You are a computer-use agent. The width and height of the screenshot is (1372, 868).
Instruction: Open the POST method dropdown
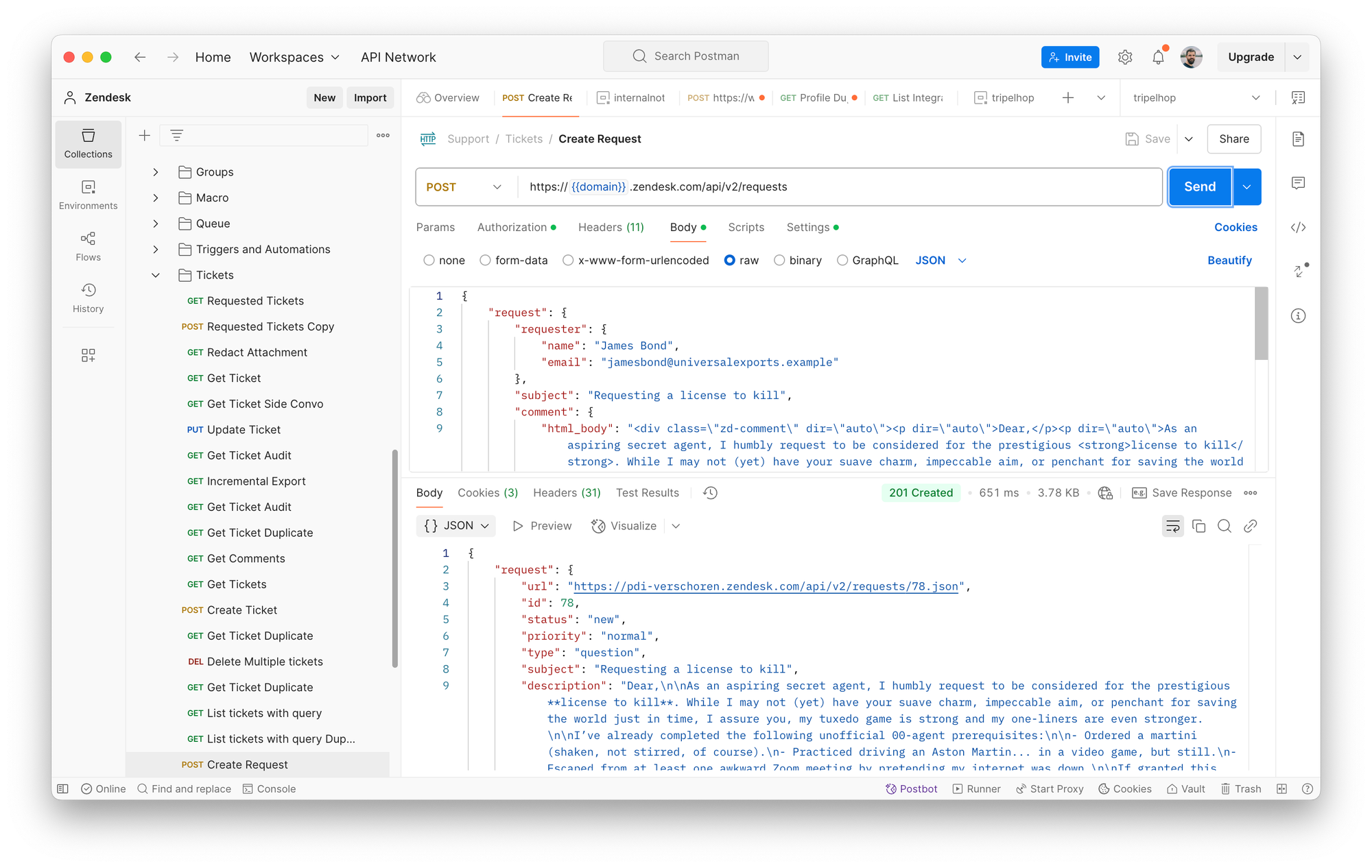[x=464, y=187]
